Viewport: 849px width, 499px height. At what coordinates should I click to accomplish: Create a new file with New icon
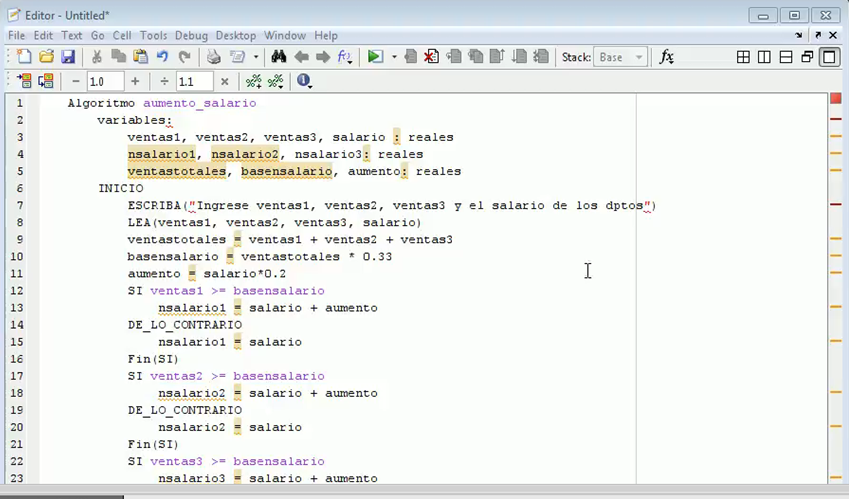pyautogui.click(x=24, y=57)
